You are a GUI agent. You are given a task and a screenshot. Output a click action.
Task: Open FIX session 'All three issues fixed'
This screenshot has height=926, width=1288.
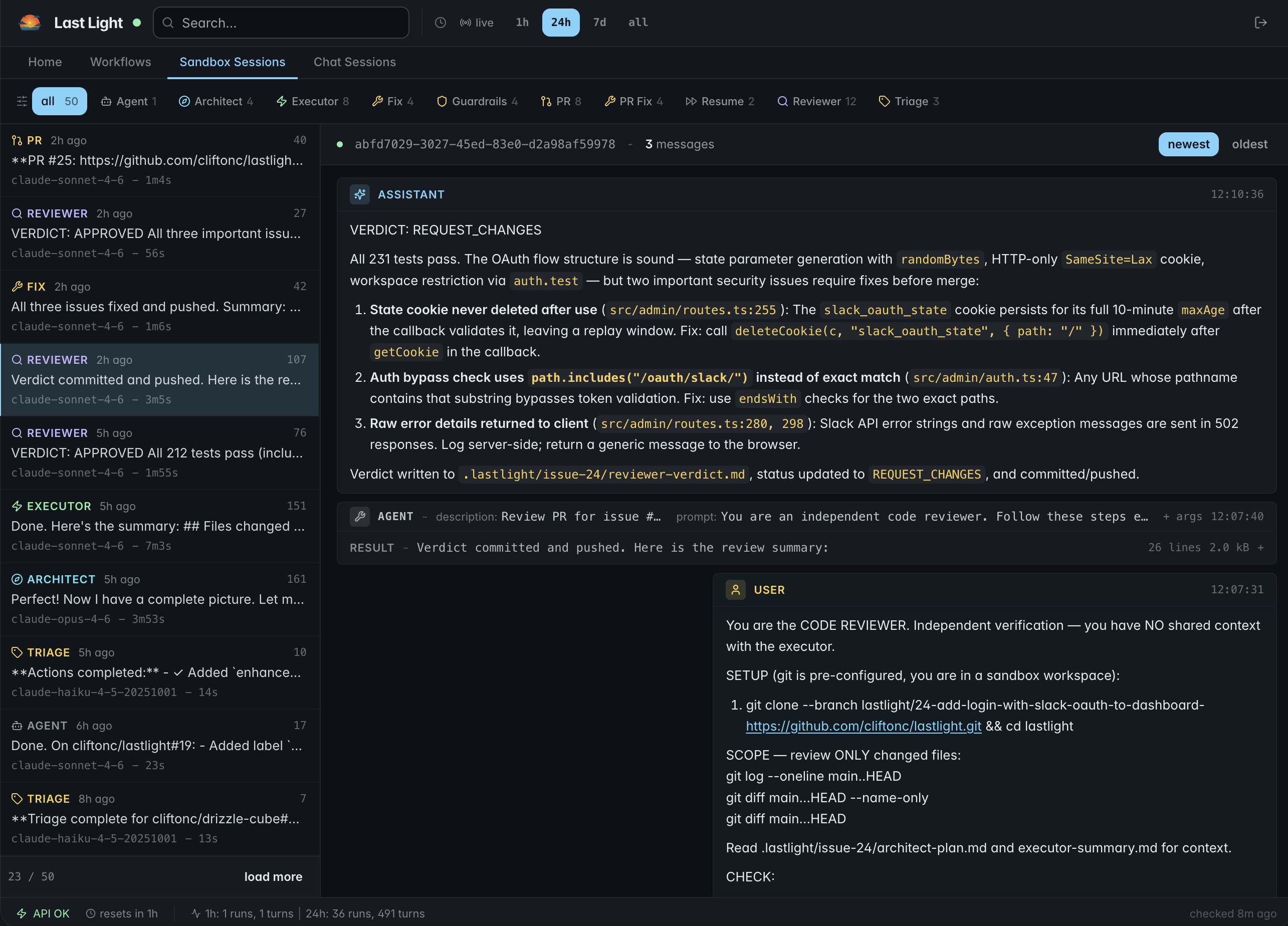[x=159, y=307]
